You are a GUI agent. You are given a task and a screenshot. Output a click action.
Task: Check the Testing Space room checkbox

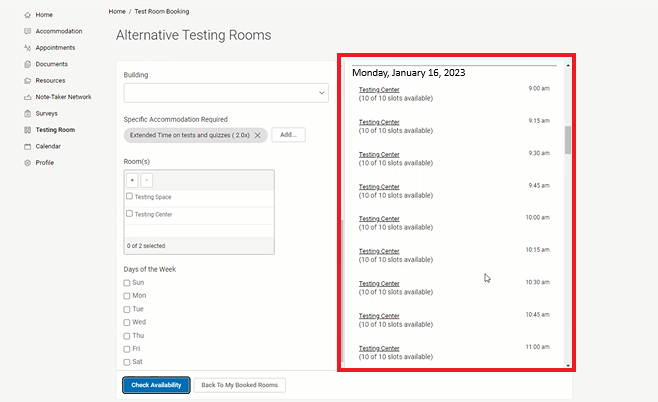tap(129, 196)
